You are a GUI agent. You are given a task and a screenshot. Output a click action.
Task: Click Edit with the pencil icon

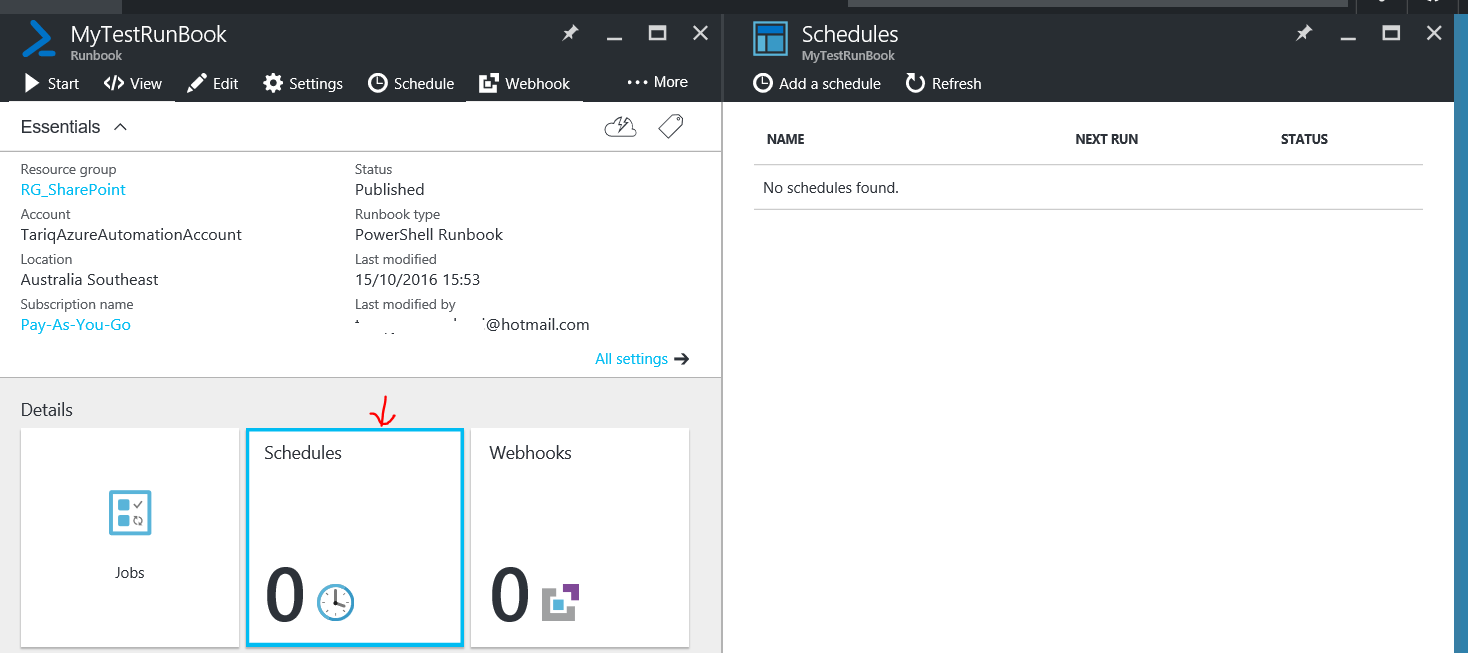click(212, 83)
